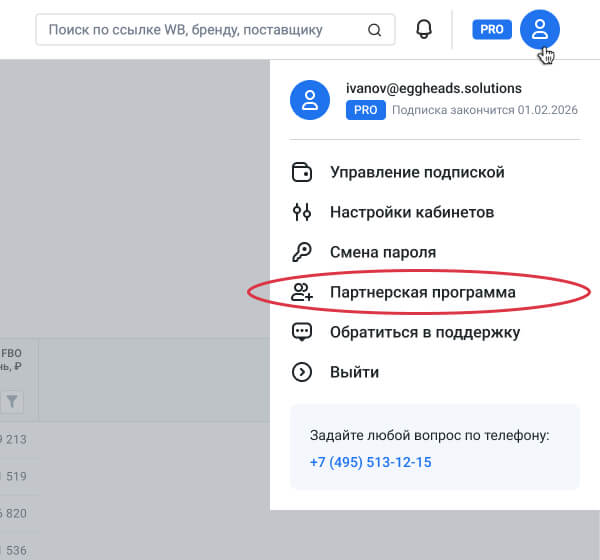The height and width of the screenshot is (560, 600).
Task: Click the notification bell icon
Action: tap(425, 30)
